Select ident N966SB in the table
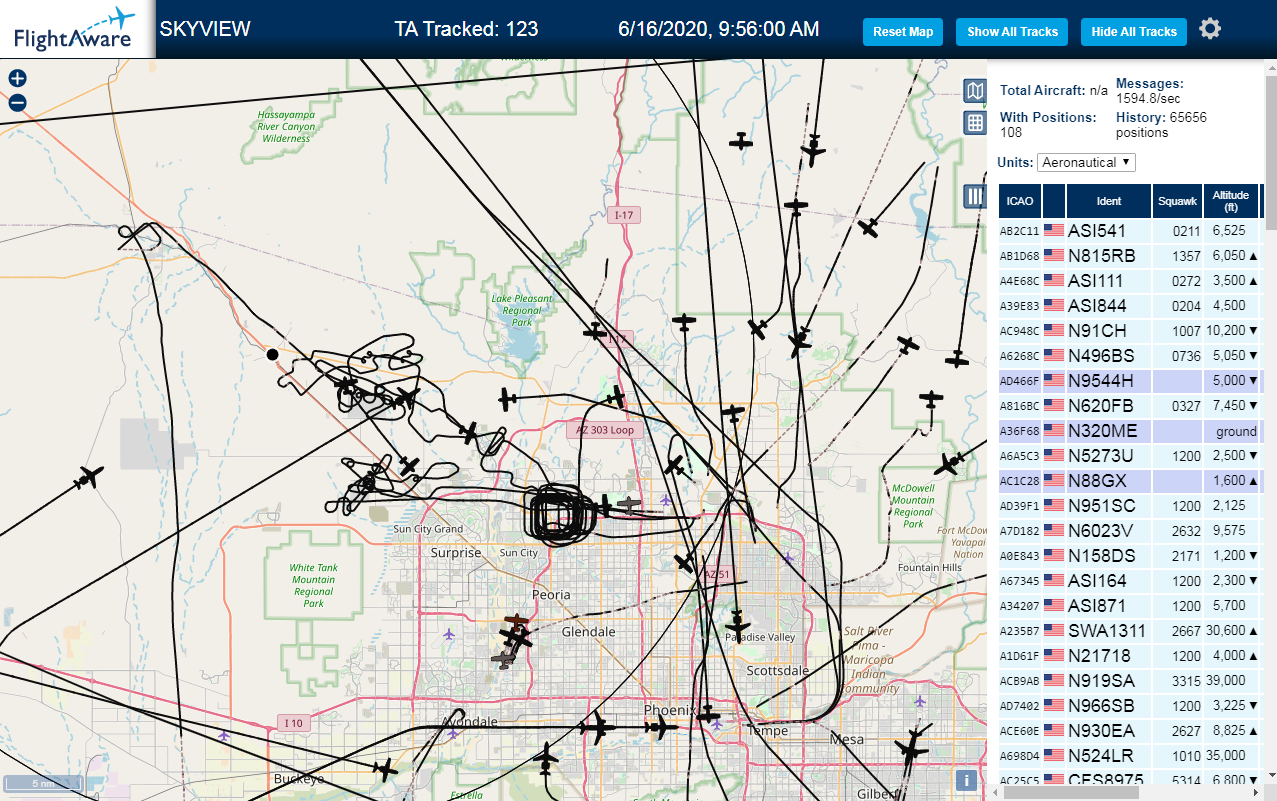Viewport: 1277px width, 801px height. pos(1102,705)
